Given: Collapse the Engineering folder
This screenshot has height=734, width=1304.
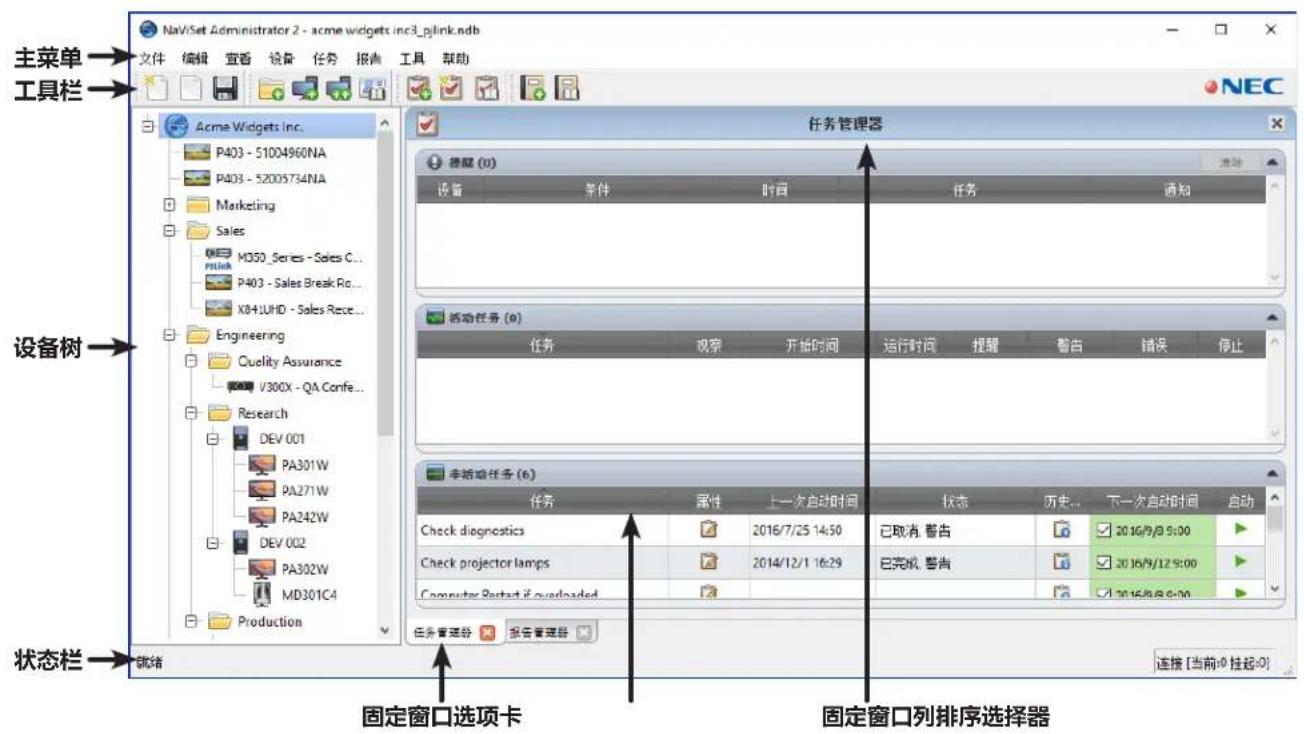Looking at the screenshot, I should click(169, 335).
